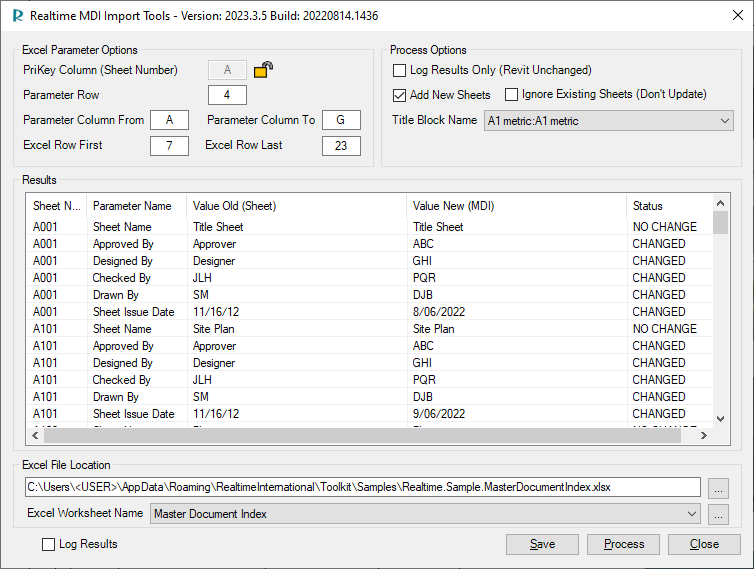Click the vertical scrollbar thumb in Results
Viewport: 754px width, 569px height.
pyautogui.click(x=720, y=223)
